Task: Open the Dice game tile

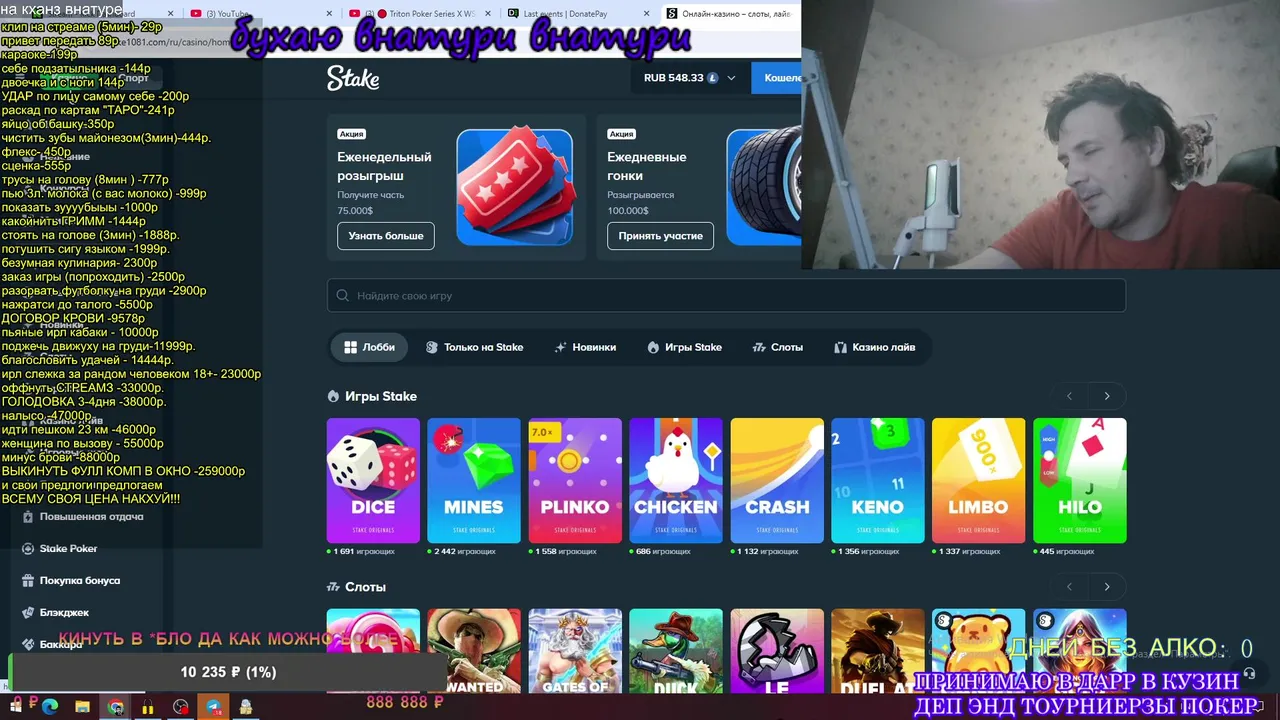Action: tap(373, 481)
